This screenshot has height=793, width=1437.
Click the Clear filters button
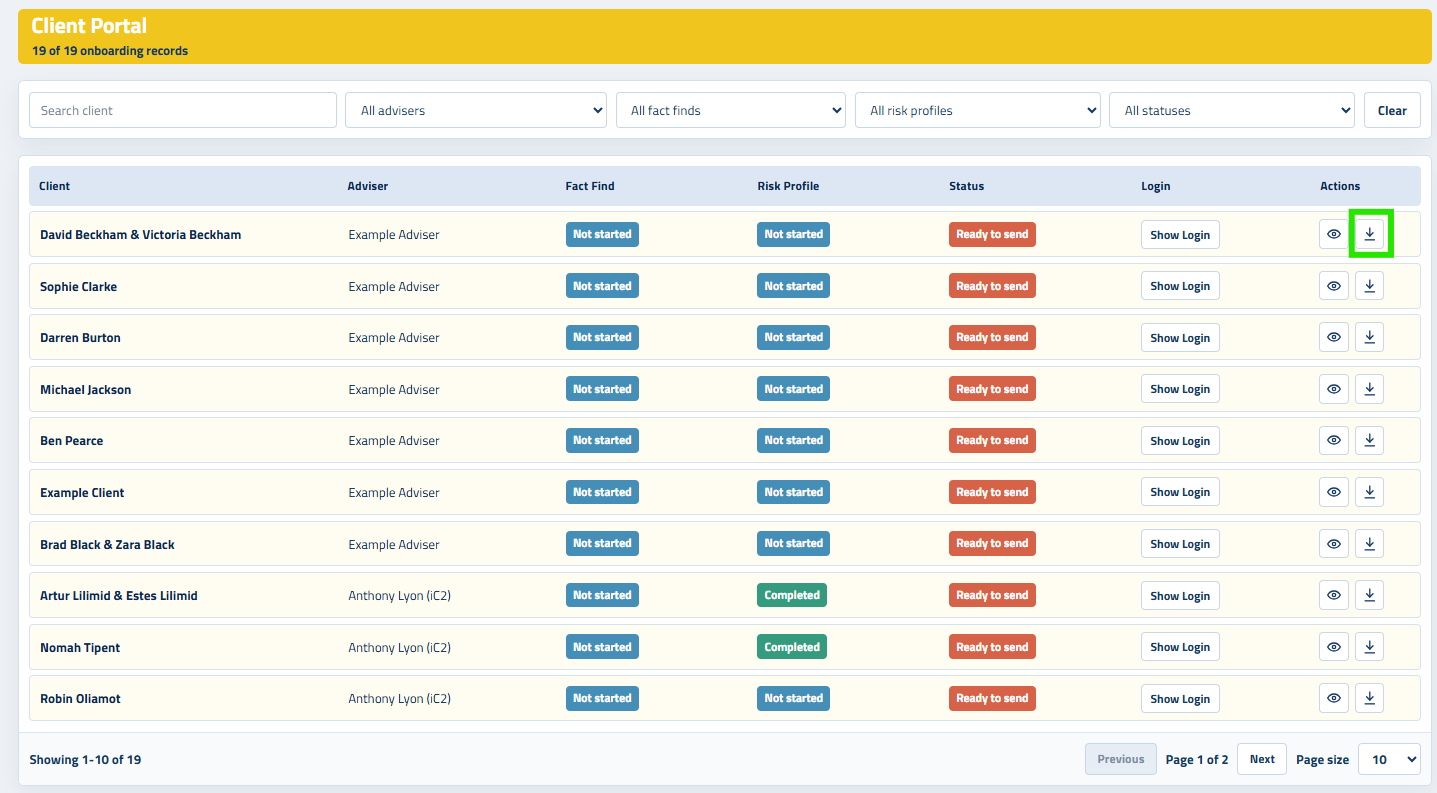pyautogui.click(x=1392, y=110)
